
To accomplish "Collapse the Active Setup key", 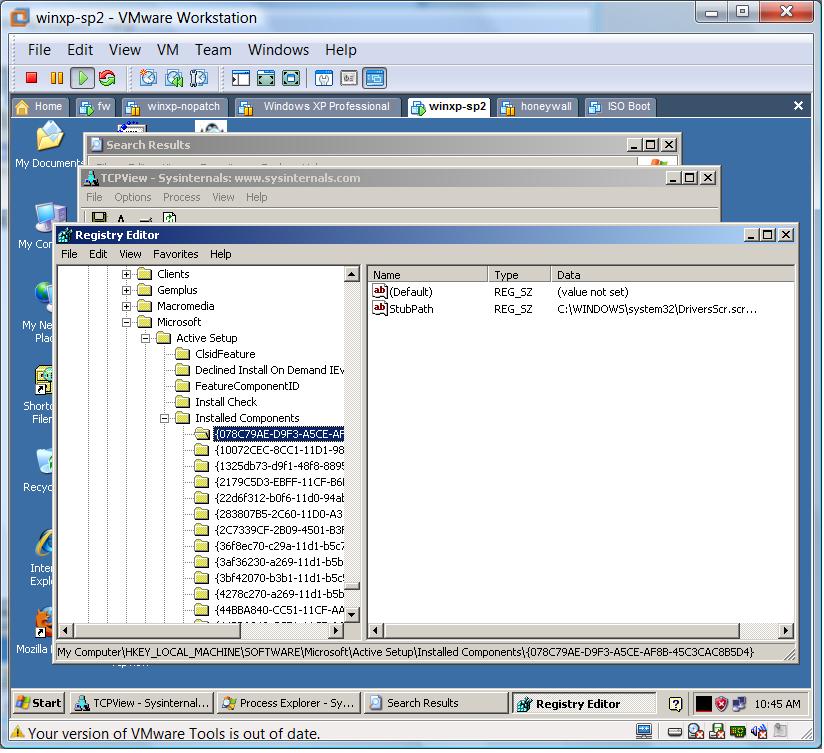I will [146, 338].
